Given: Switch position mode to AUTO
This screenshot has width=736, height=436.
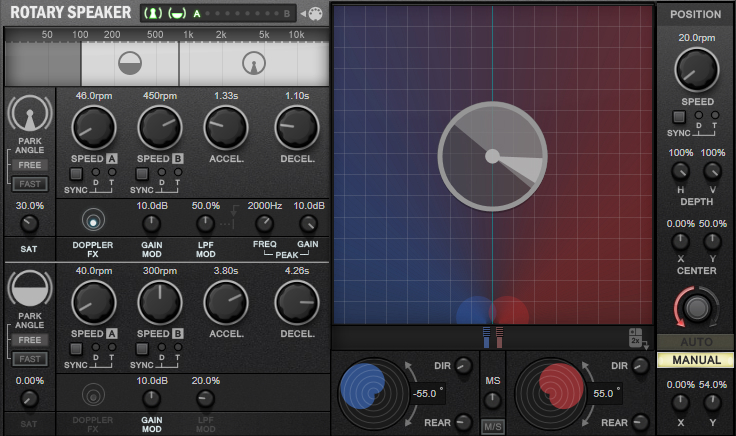Looking at the screenshot, I should pos(695,342).
